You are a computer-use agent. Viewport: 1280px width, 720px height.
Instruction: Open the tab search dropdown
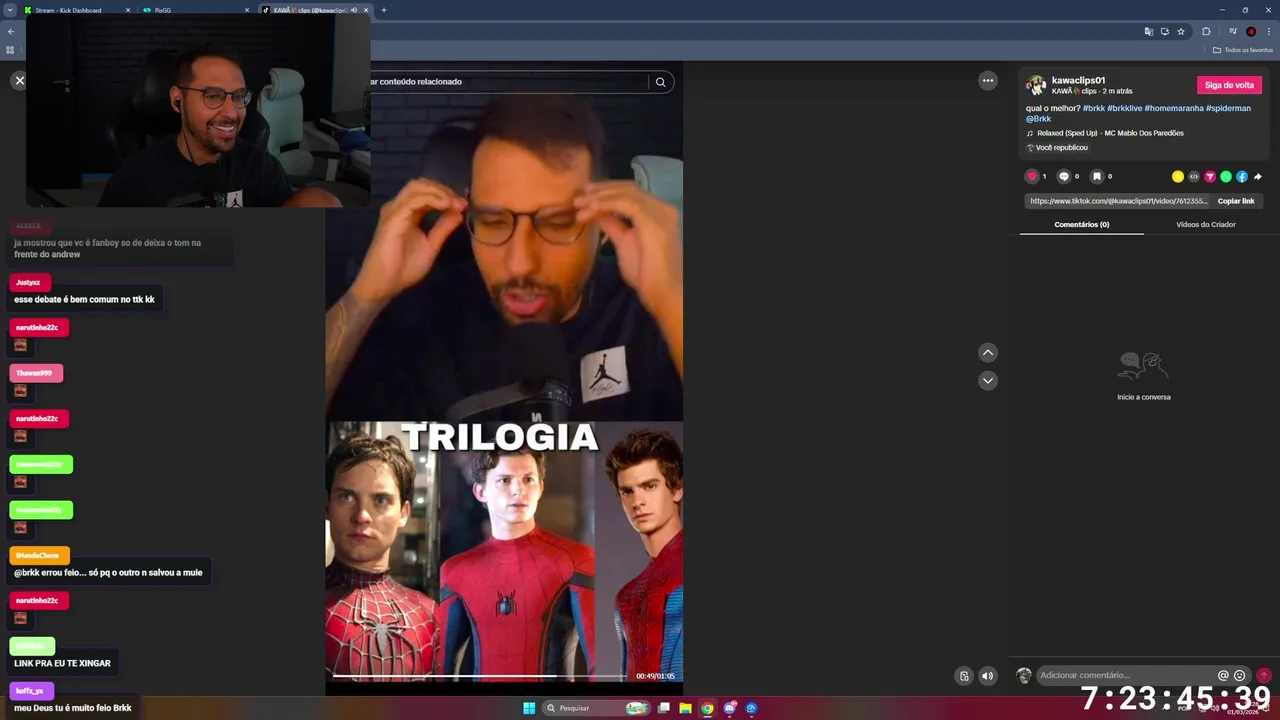(x=8, y=10)
